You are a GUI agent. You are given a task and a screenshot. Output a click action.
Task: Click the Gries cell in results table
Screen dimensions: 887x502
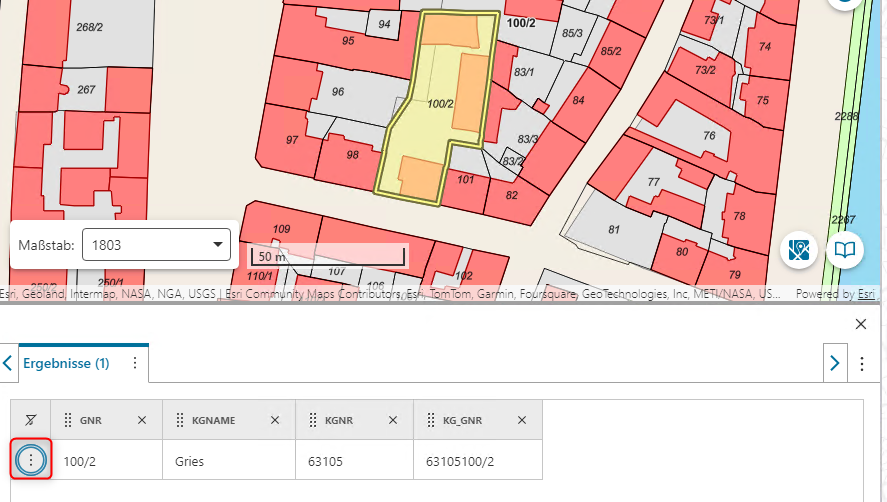(x=189, y=461)
